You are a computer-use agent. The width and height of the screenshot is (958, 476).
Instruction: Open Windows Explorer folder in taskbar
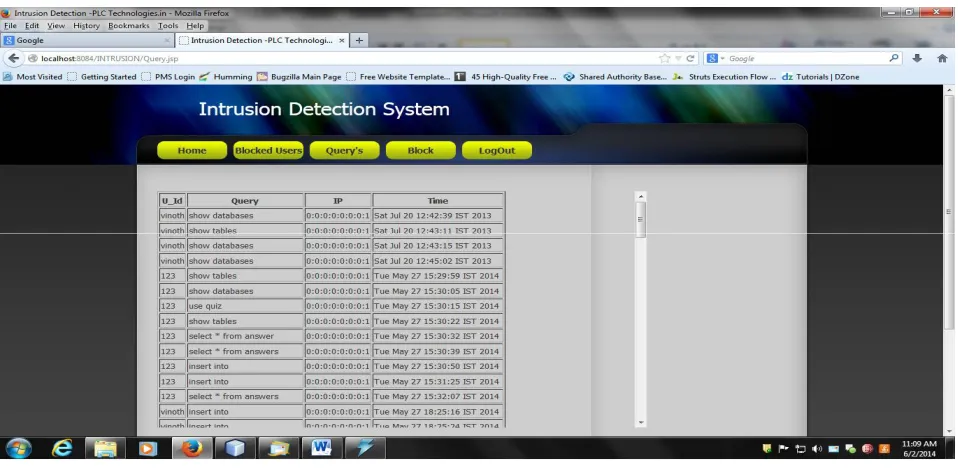(x=105, y=449)
